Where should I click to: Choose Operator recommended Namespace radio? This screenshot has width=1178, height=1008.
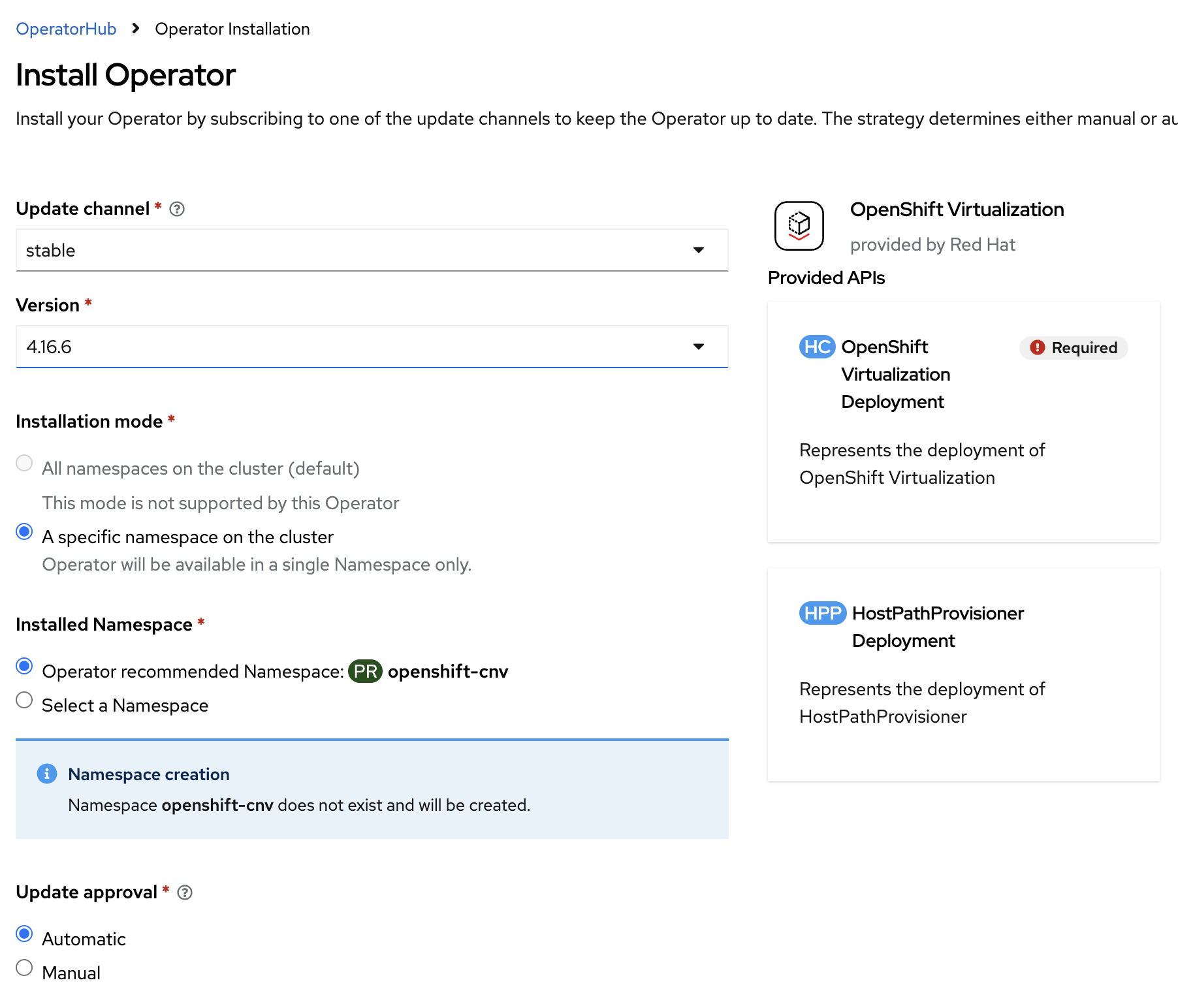point(24,666)
